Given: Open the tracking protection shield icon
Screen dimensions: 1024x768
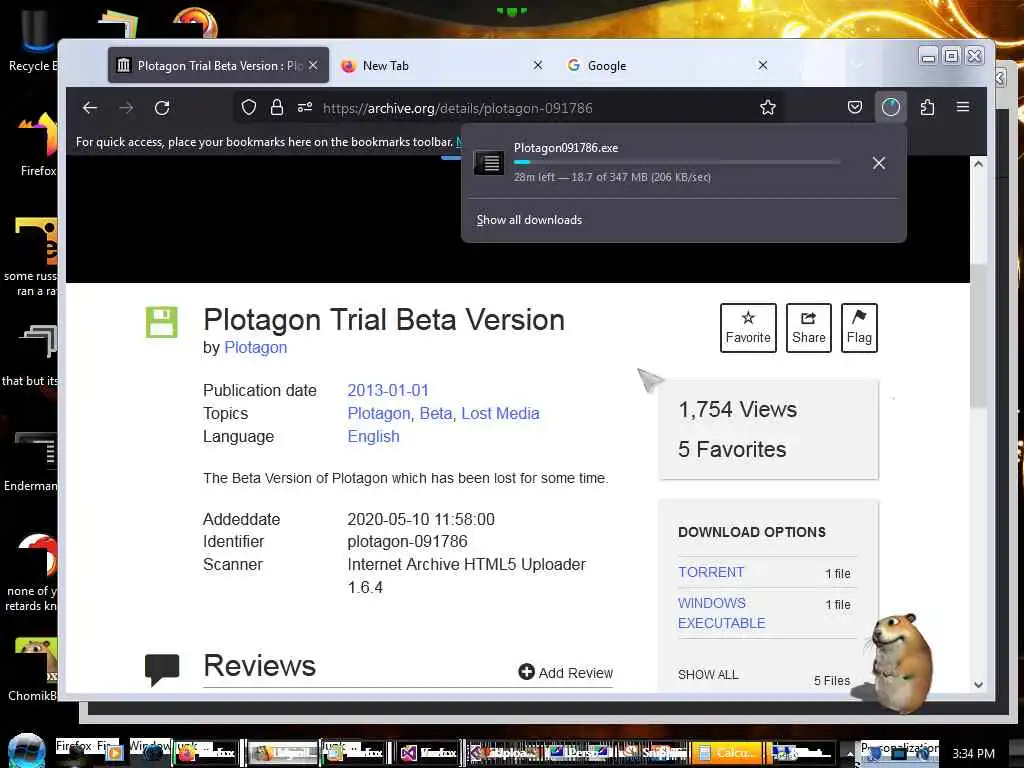Looking at the screenshot, I should pos(249,108).
